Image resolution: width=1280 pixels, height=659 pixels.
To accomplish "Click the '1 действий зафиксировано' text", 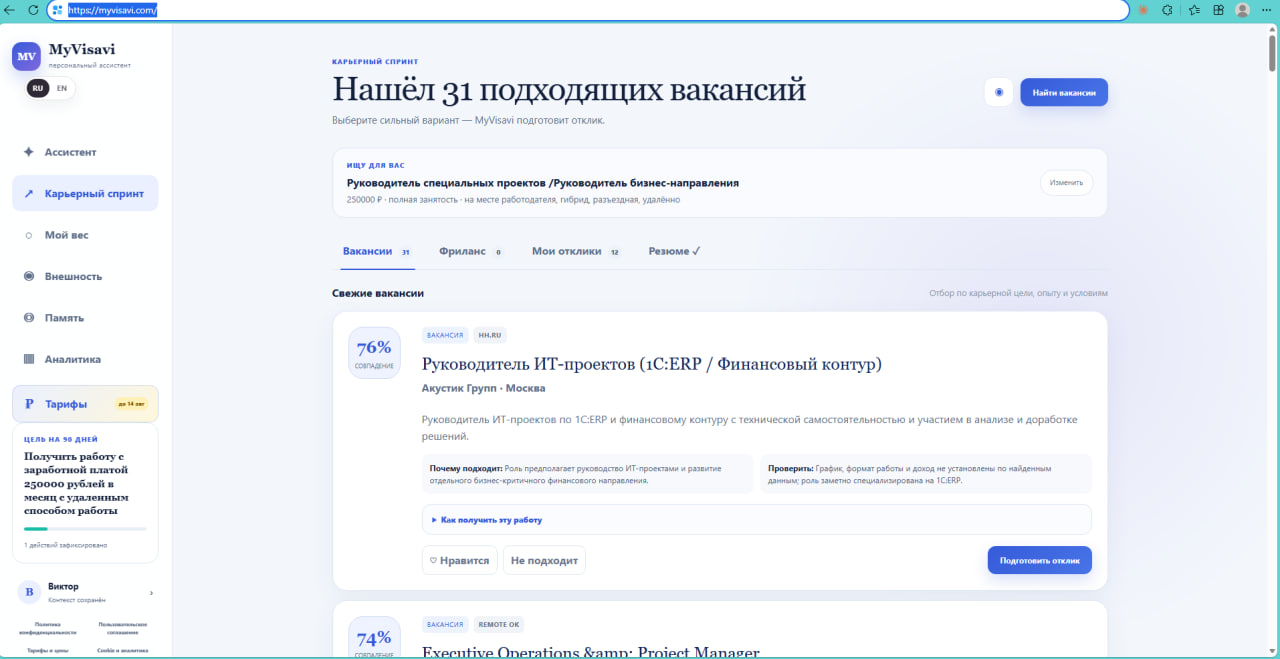I will [x=66, y=545].
